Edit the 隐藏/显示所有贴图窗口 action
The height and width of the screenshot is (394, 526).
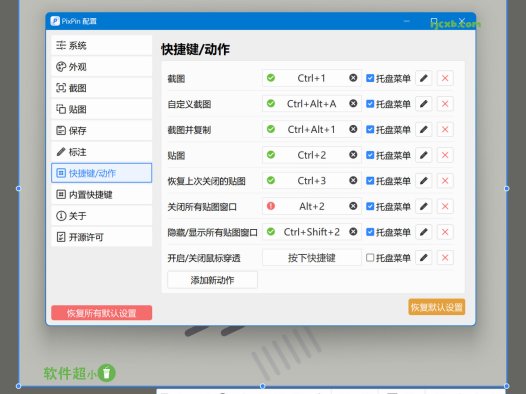(x=424, y=232)
